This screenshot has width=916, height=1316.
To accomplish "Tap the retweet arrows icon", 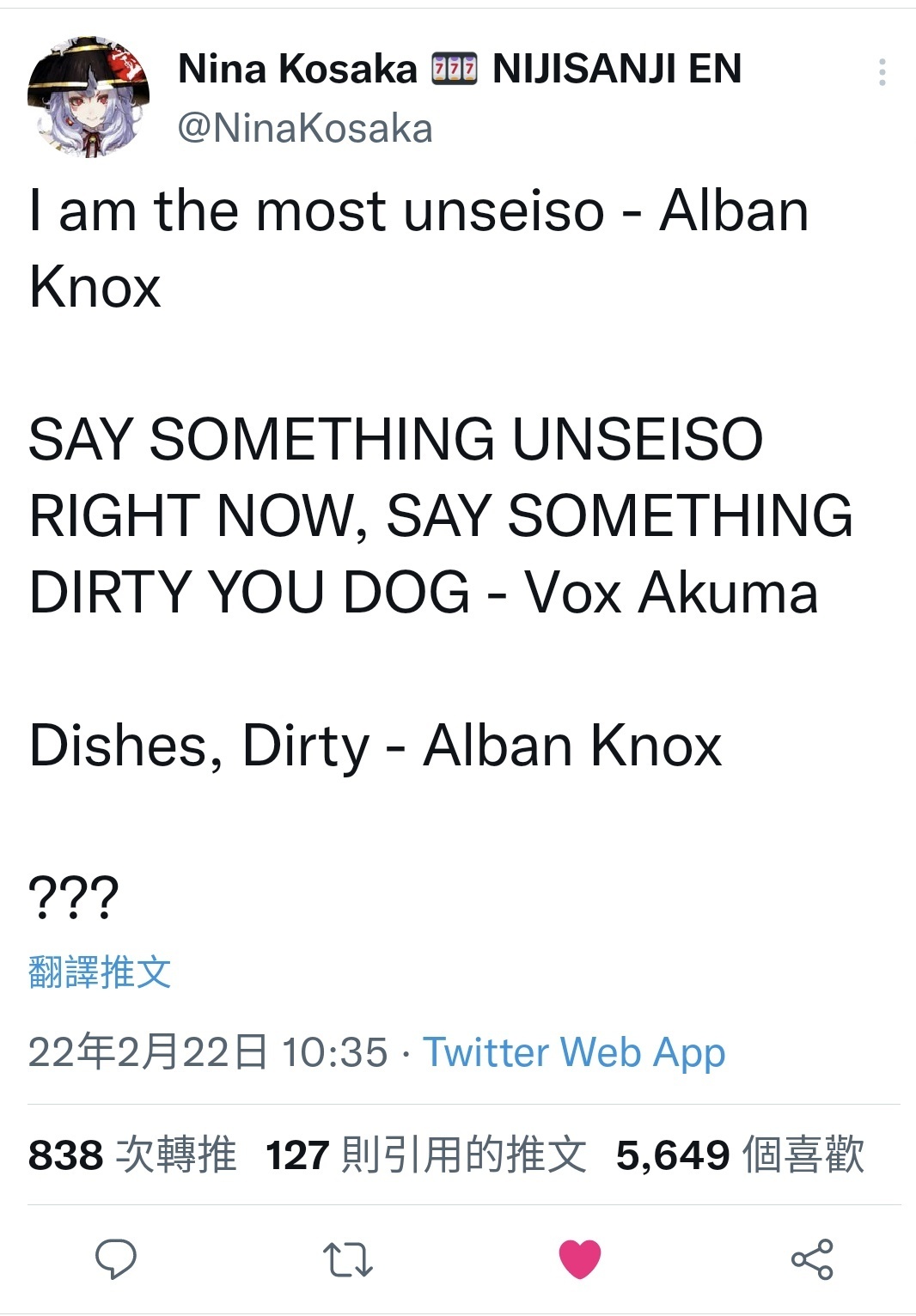I will point(347,1260).
